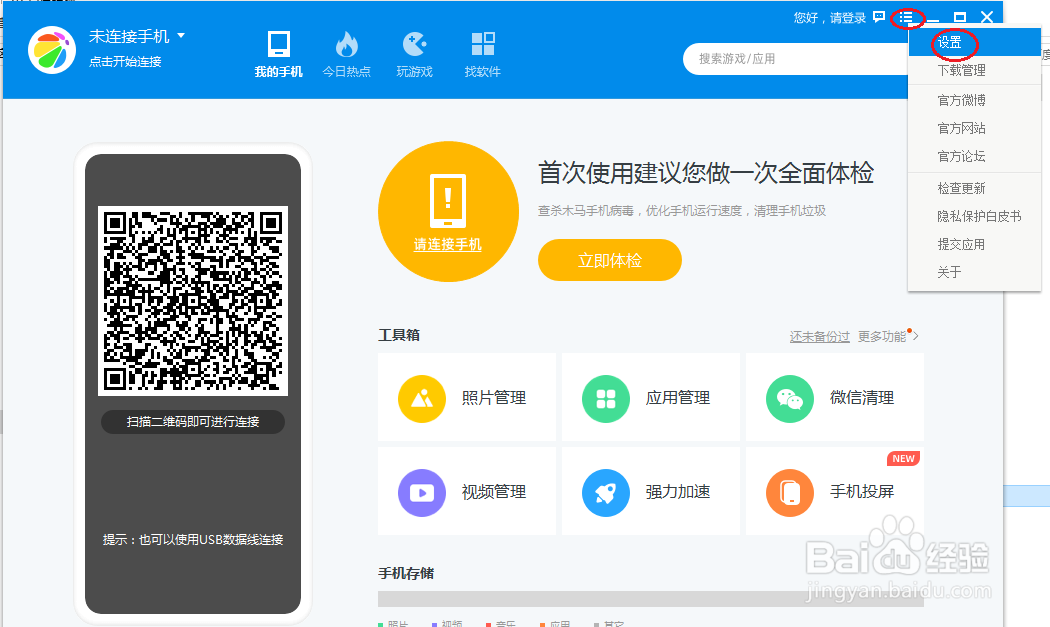Click the NEW badge on 手机投屏
1050x627 pixels.
click(903, 459)
